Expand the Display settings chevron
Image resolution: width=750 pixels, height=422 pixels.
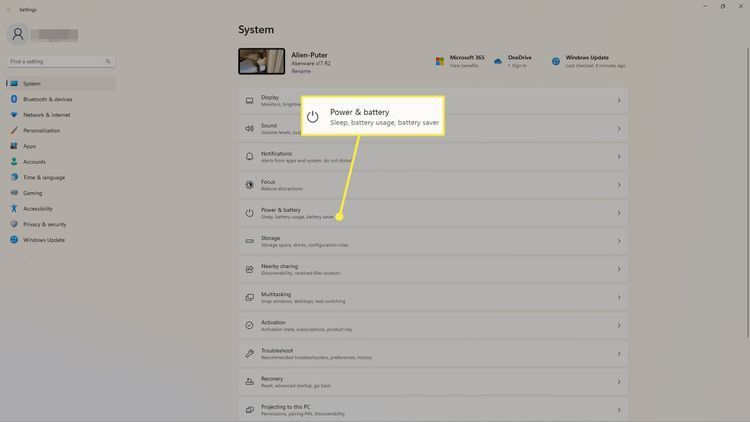[619, 100]
